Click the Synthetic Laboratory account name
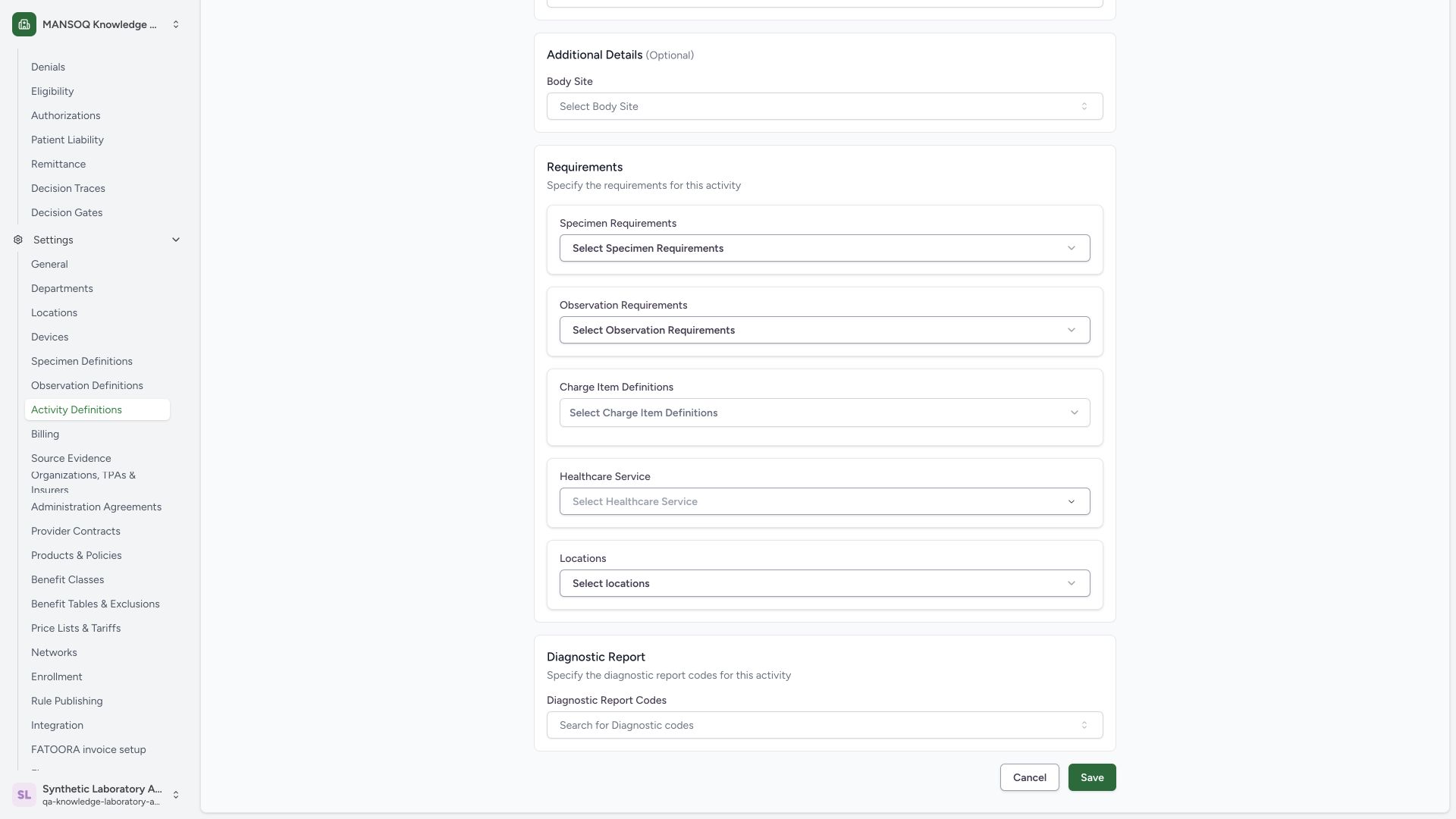Viewport: 1456px width, 819px height. [102, 789]
